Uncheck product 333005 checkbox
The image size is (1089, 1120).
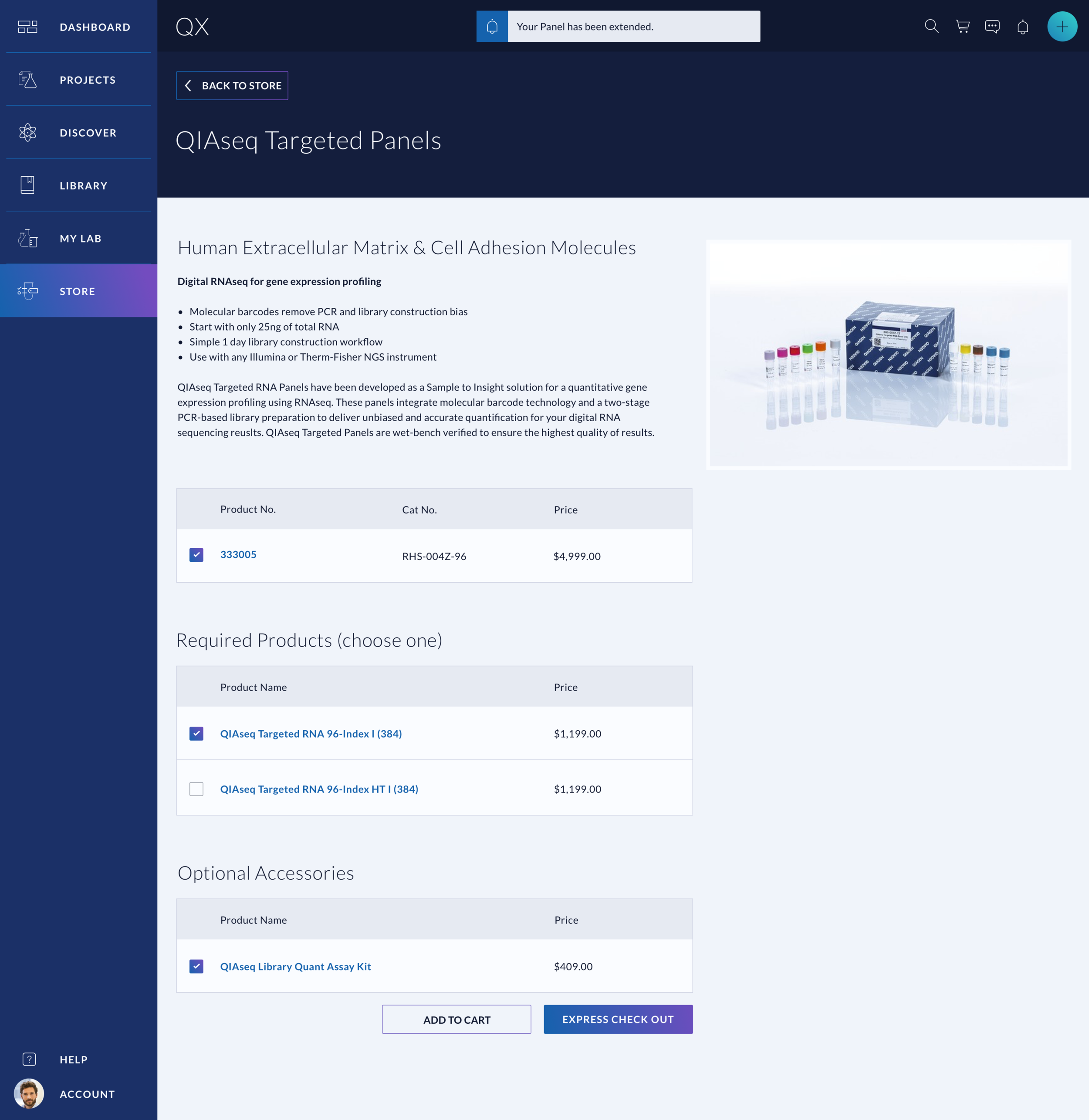[x=196, y=555]
